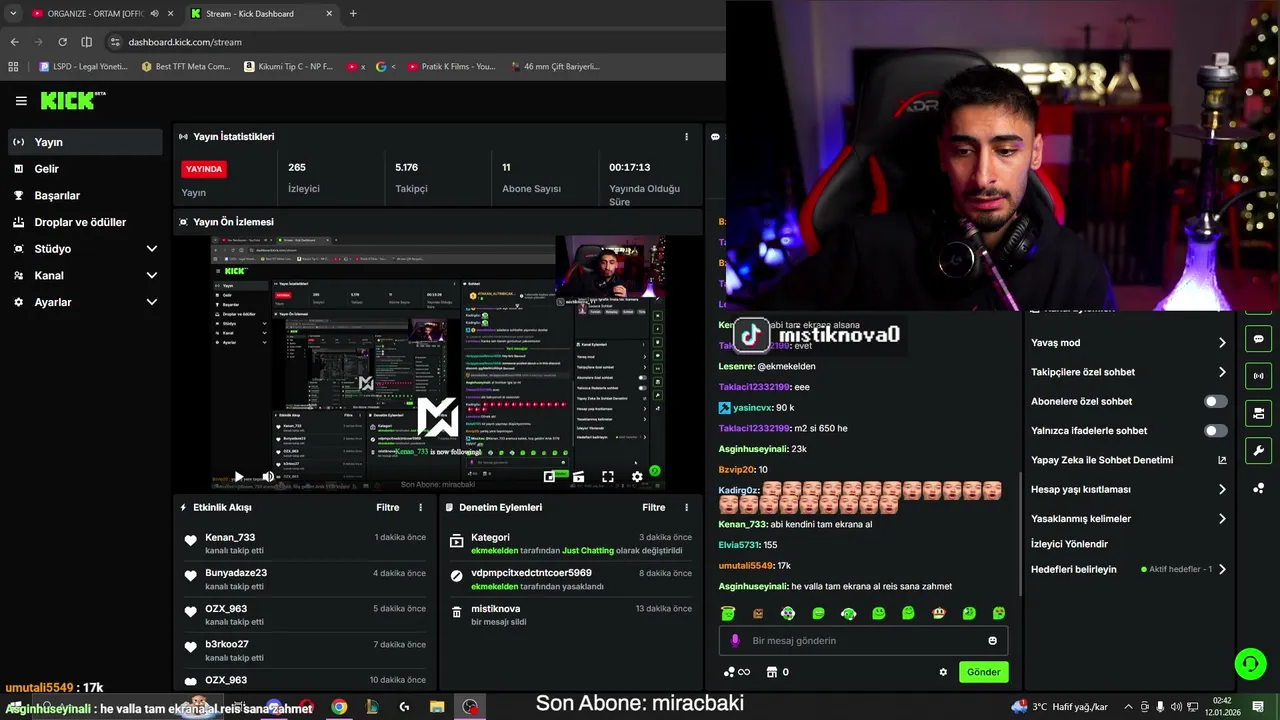
Task: Switch to Stream - Kick Dashboard tab
Action: point(262,14)
